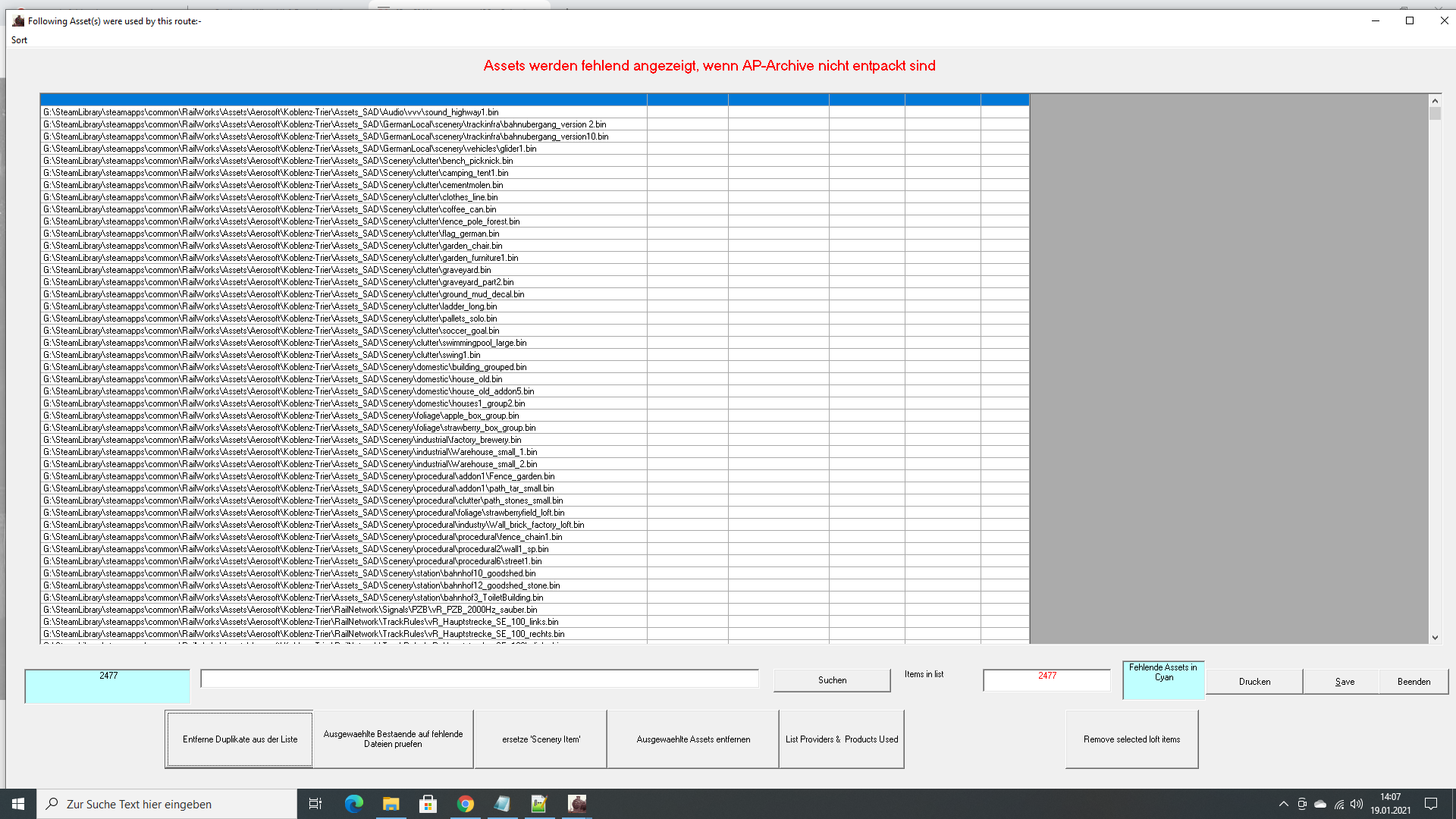The width and height of the screenshot is (1456, 819).
Task: Click the volume speaker tray icon
Action: [x=1357, y=804]
